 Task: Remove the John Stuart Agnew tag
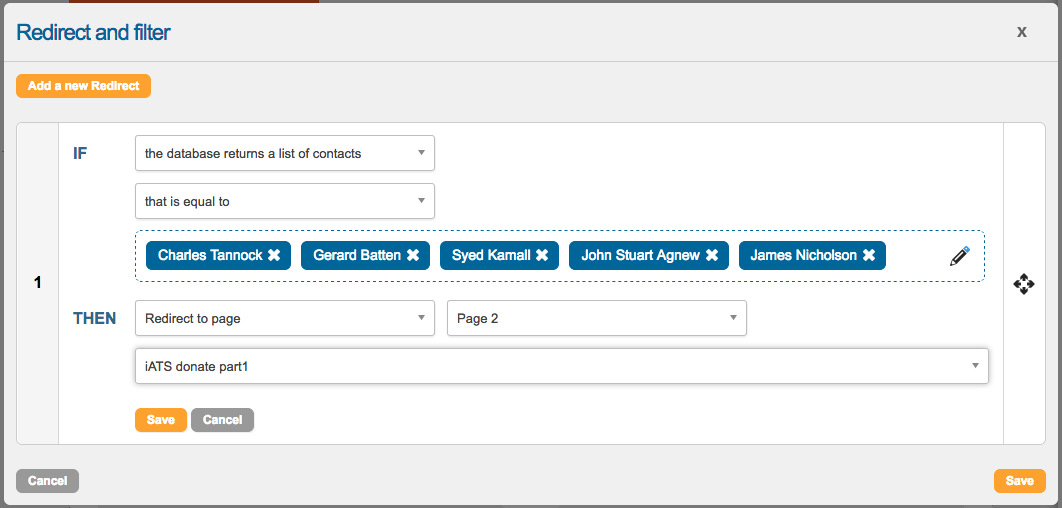point(712,255)
